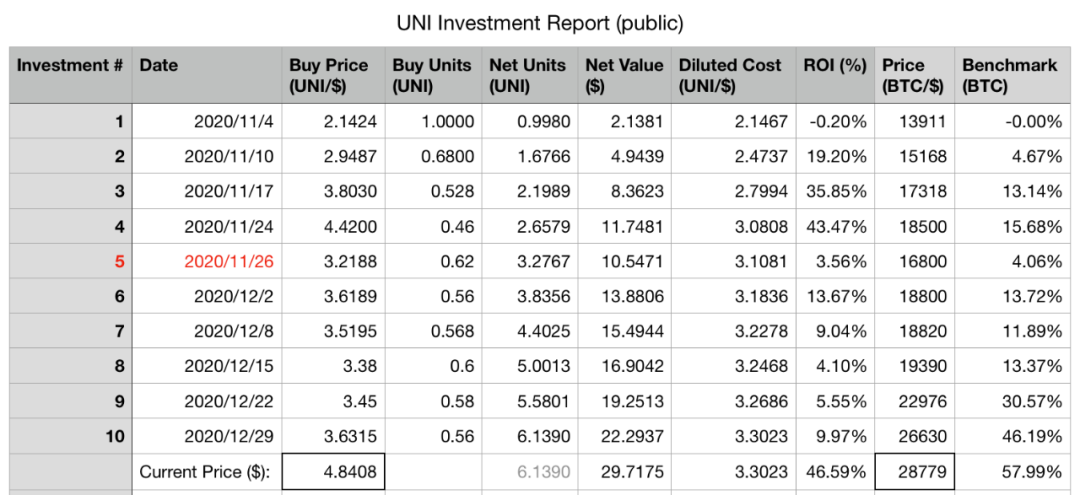
Task: Click the ROI cell showing 43.47%
Action: pos(834,227)
